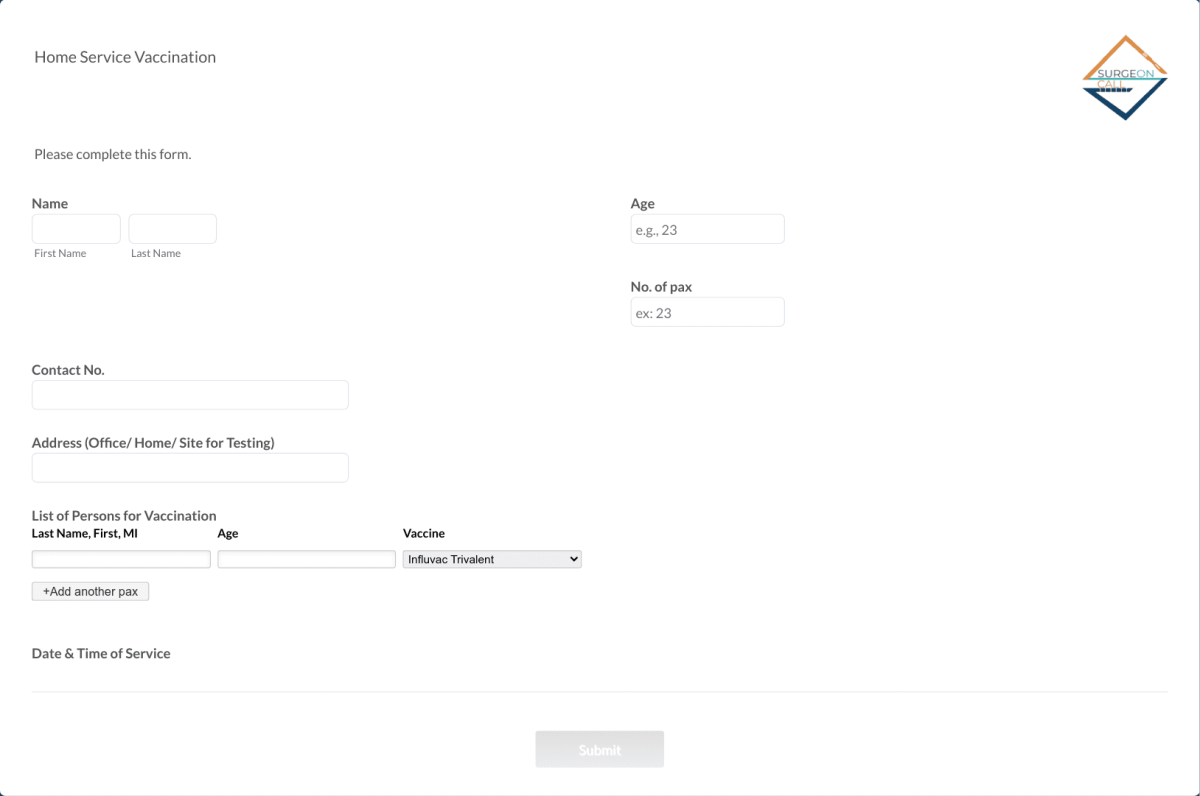Image resolution: width=1200 pixels, height=796 pixels.
Task: Click the Last Name, First, MI field
Action: coord(120,558)
